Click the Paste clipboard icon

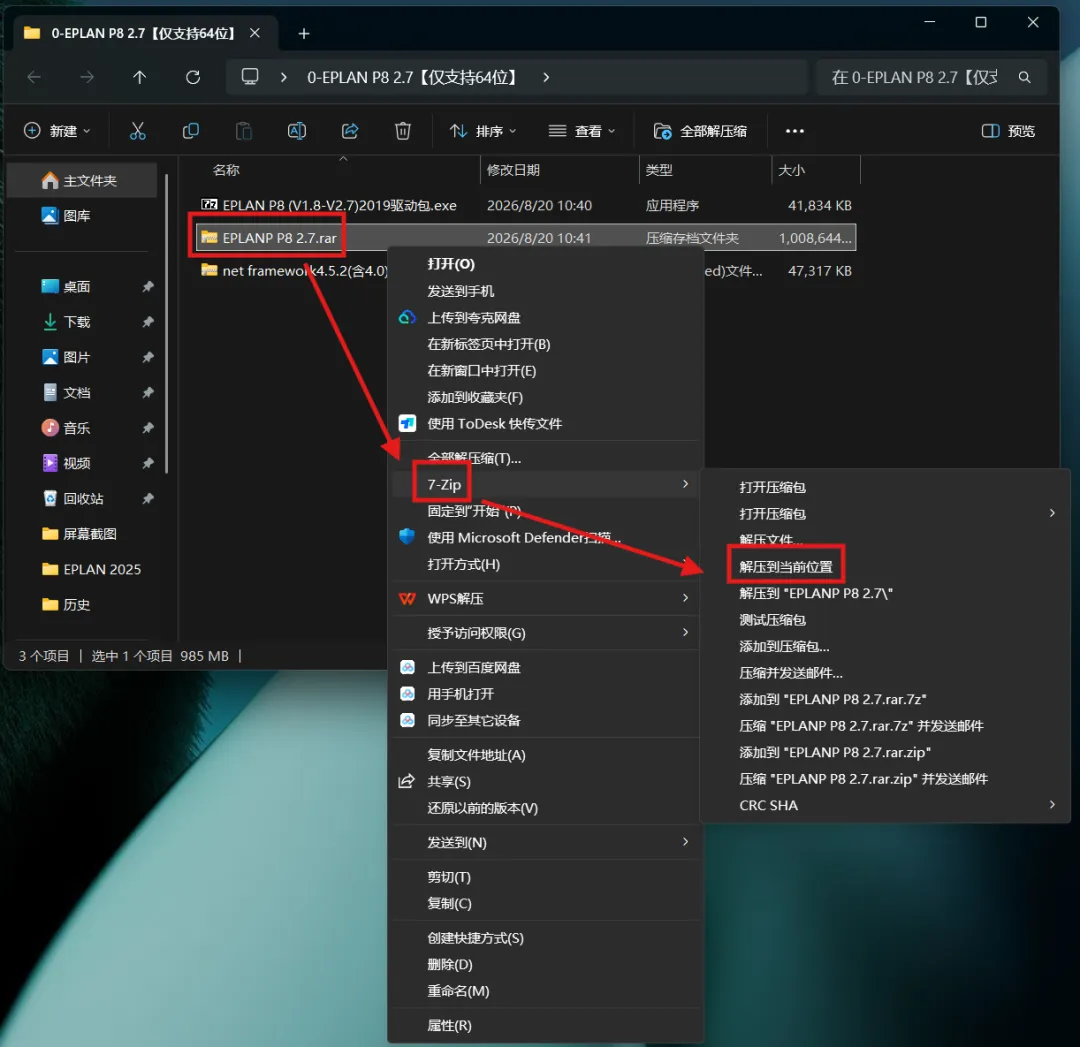pos(244,131)
